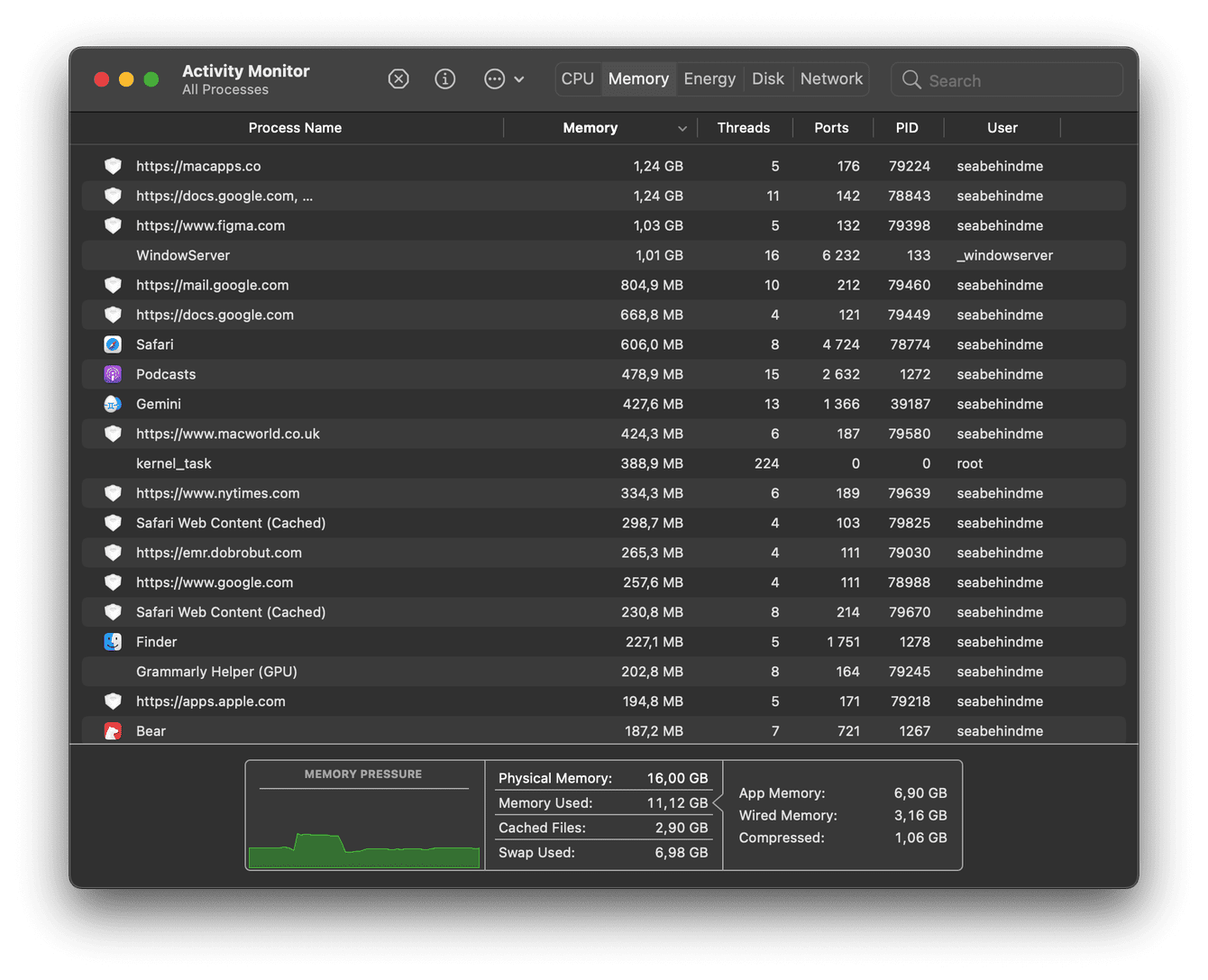Click shield icon of 298,7 MB Safari Web Content
The image size is (1208, 980).
tap(113, 523)
